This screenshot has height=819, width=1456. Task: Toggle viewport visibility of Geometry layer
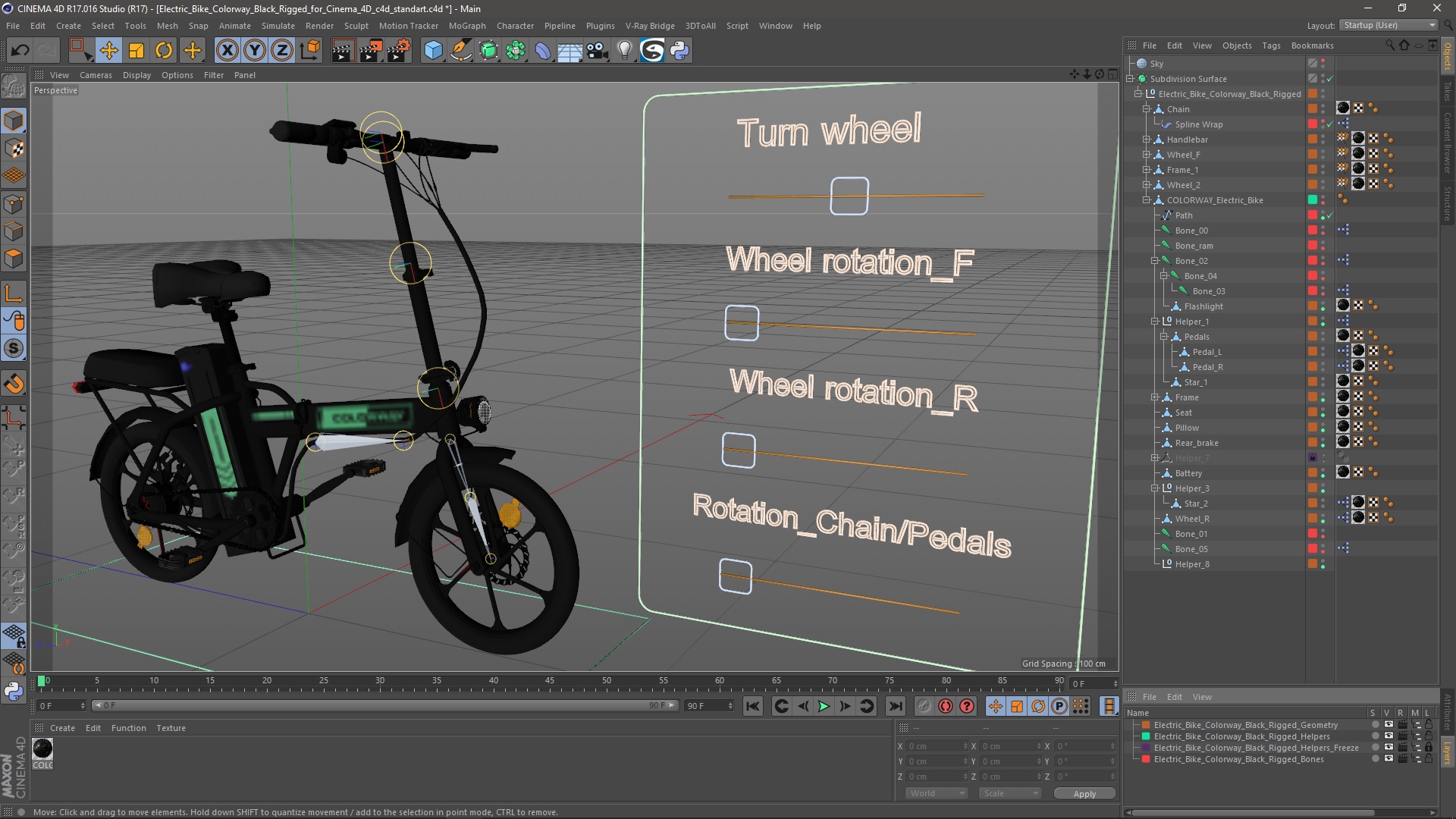pyautogui.click(x=1388, y=725)
